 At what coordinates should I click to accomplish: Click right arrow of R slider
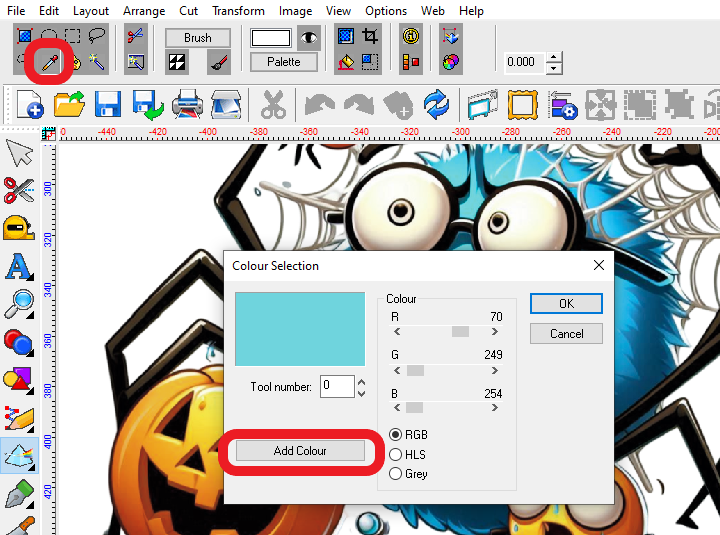[x=495, y=332]
